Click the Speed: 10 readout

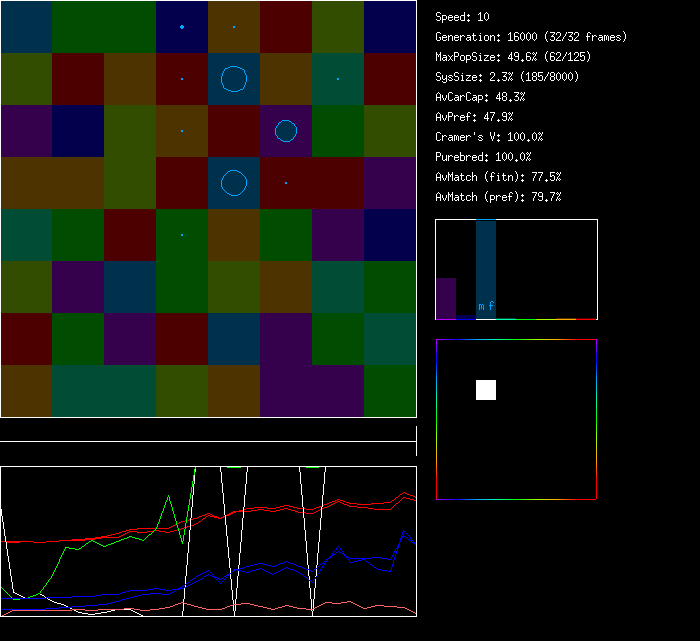click(x=462, y=17)
